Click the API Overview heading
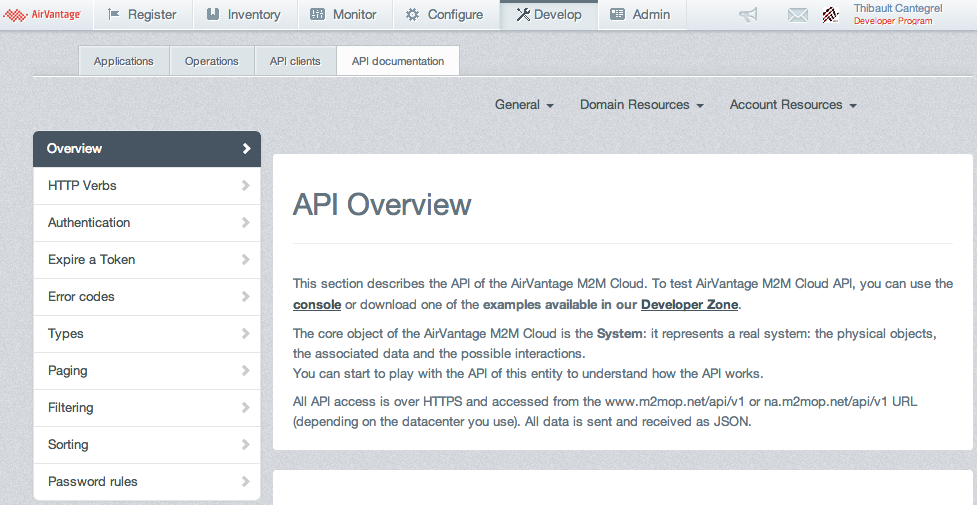The width and height of the screenshot is (977, 505). pos(382,204)
